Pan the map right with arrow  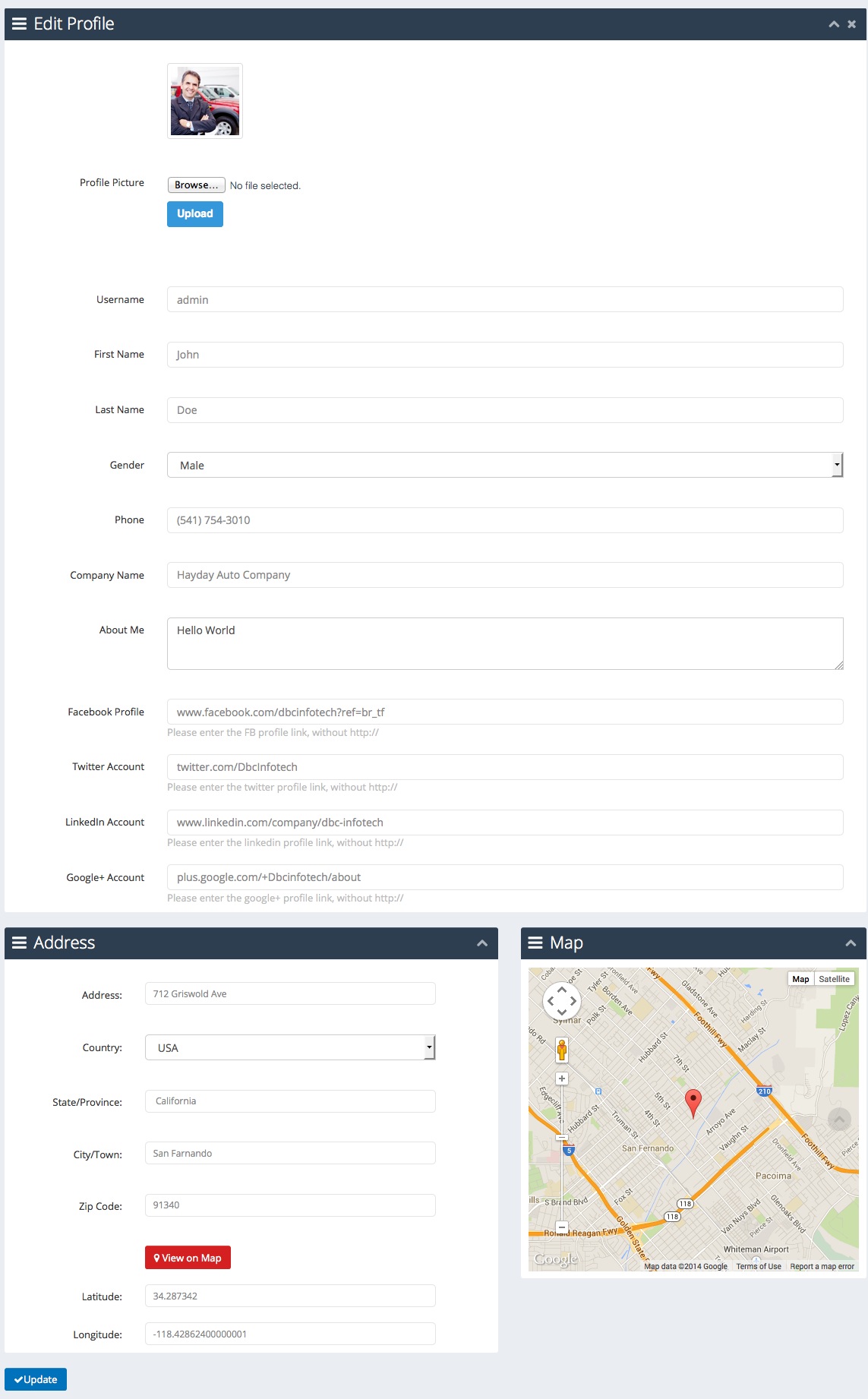(x=573, y=1001)
